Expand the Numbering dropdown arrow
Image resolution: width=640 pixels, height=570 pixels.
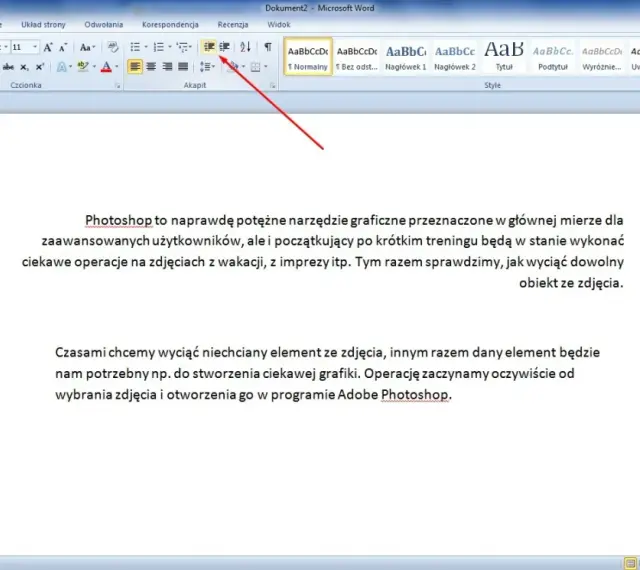[x=170, y=47]
